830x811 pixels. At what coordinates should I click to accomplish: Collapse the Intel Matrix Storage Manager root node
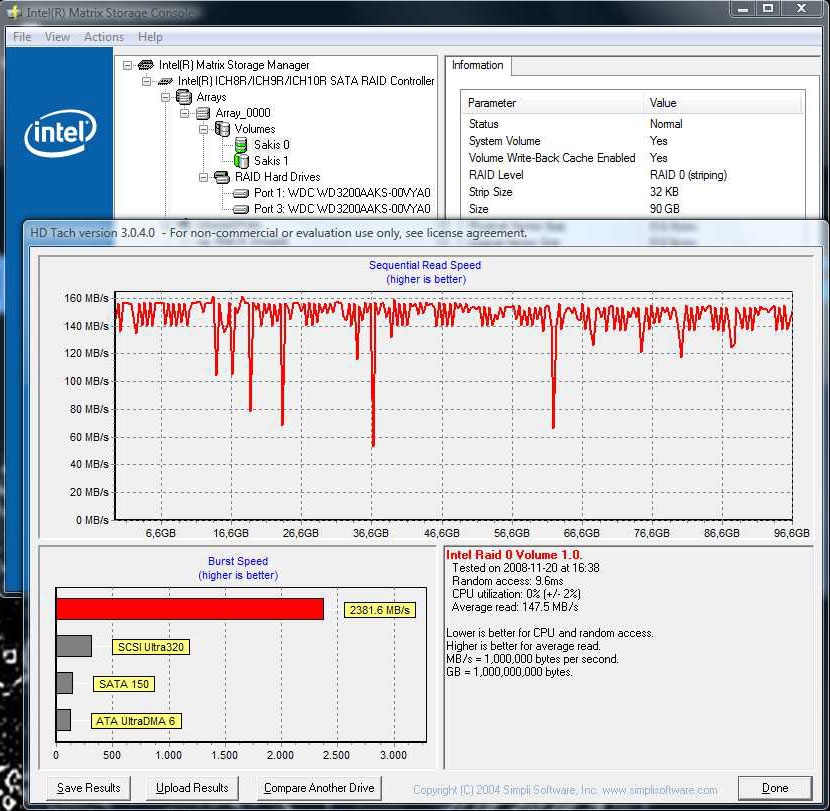(128, 65)
